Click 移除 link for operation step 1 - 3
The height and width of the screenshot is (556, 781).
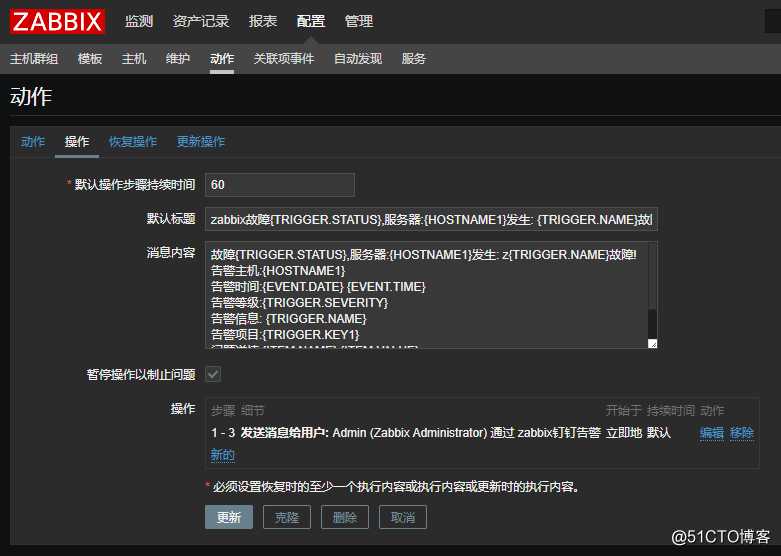tap(742, 433)
